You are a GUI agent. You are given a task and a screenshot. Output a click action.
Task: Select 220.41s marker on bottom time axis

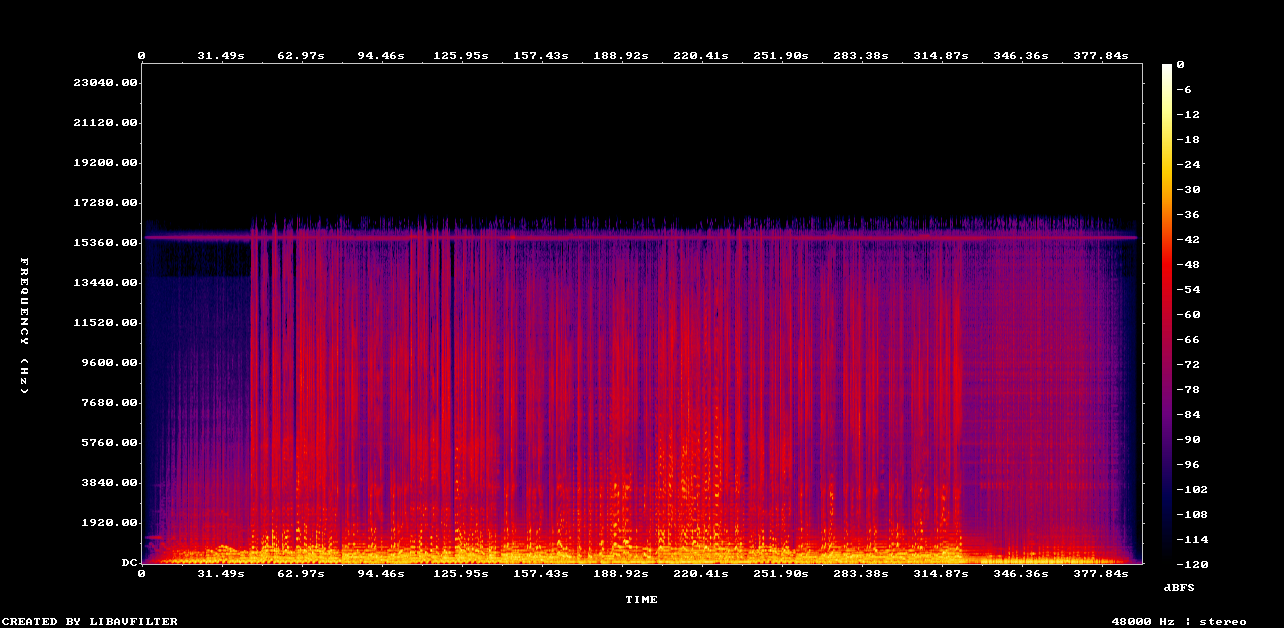(x=701, y=574)
